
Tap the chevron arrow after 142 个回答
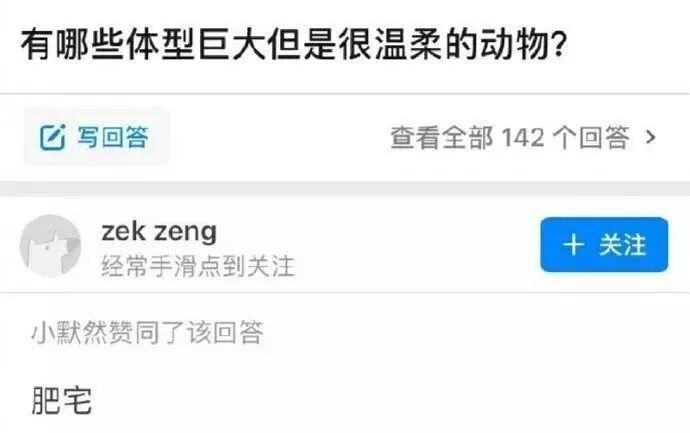(651, 137)
